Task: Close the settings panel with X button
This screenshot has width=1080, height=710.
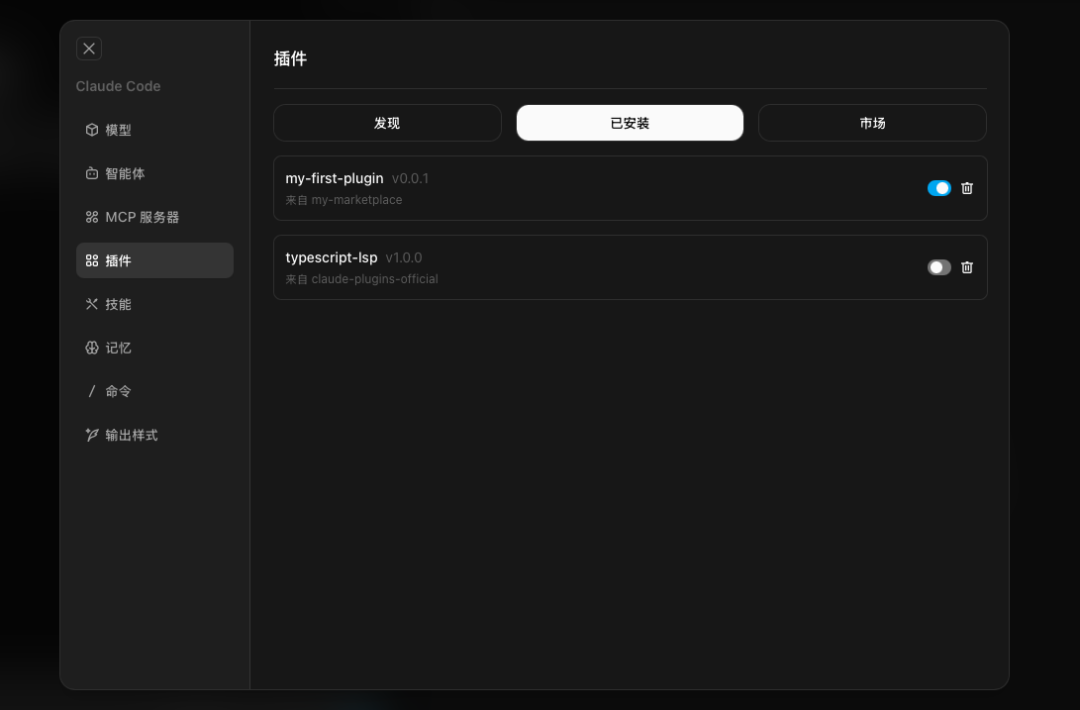Action: (89, 48)
